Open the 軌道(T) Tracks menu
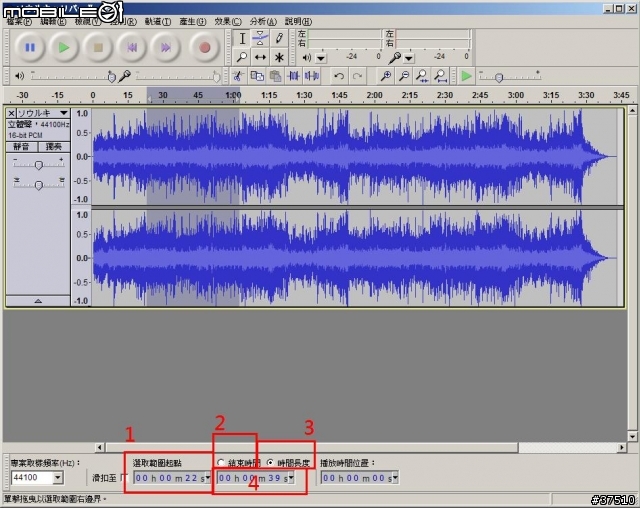 [x=158, y=22]
